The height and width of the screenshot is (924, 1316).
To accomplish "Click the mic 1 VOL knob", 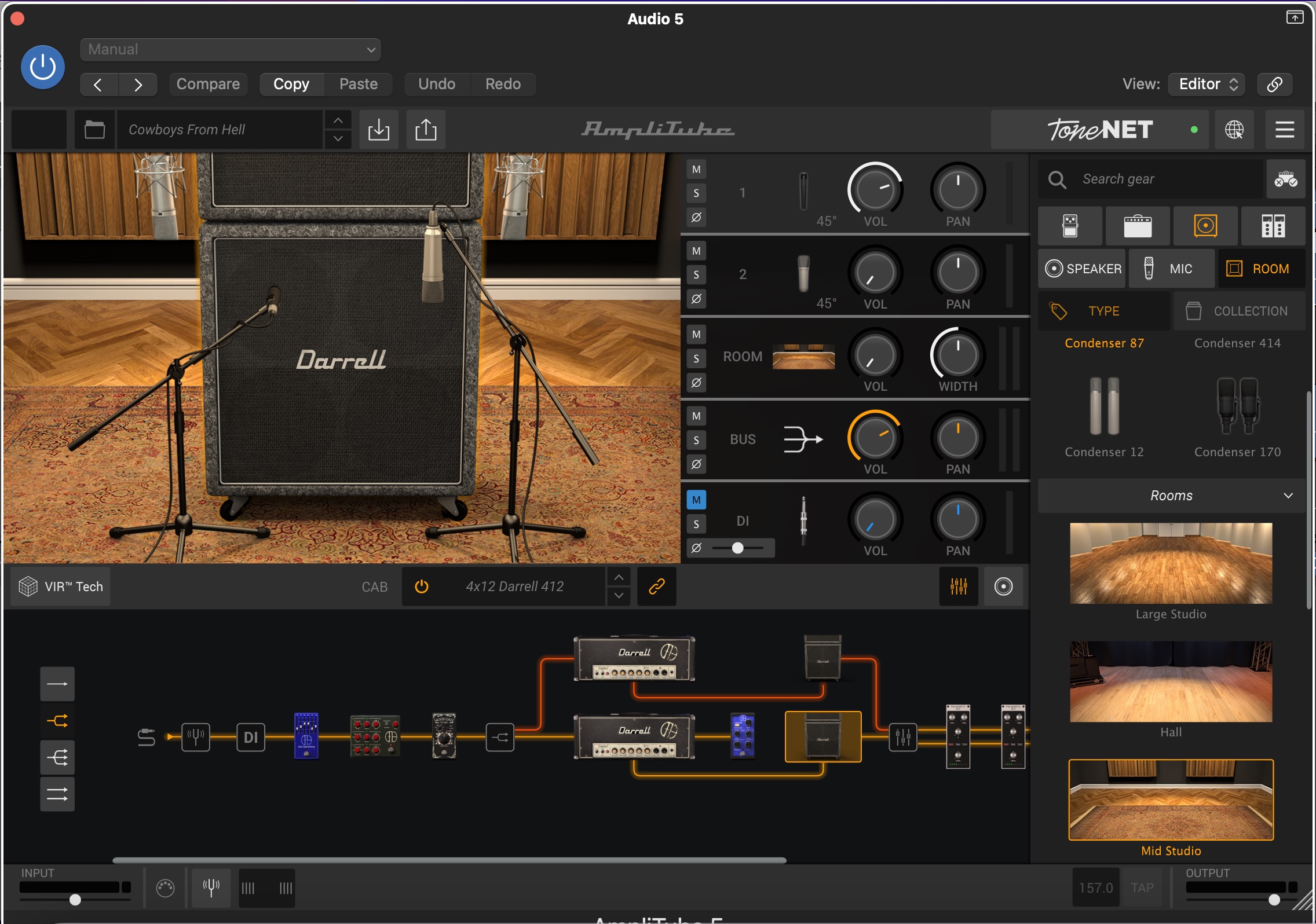I will pyautogui.click(x=875, y=190).
